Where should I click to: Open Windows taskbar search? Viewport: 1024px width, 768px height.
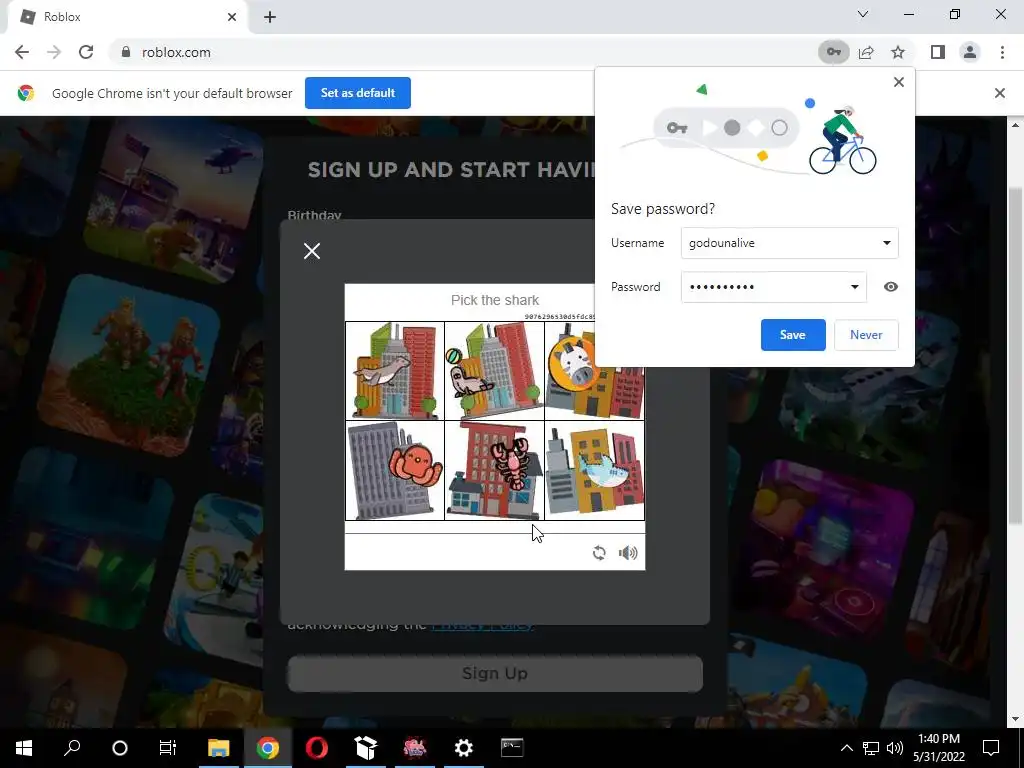pos(72,748)
